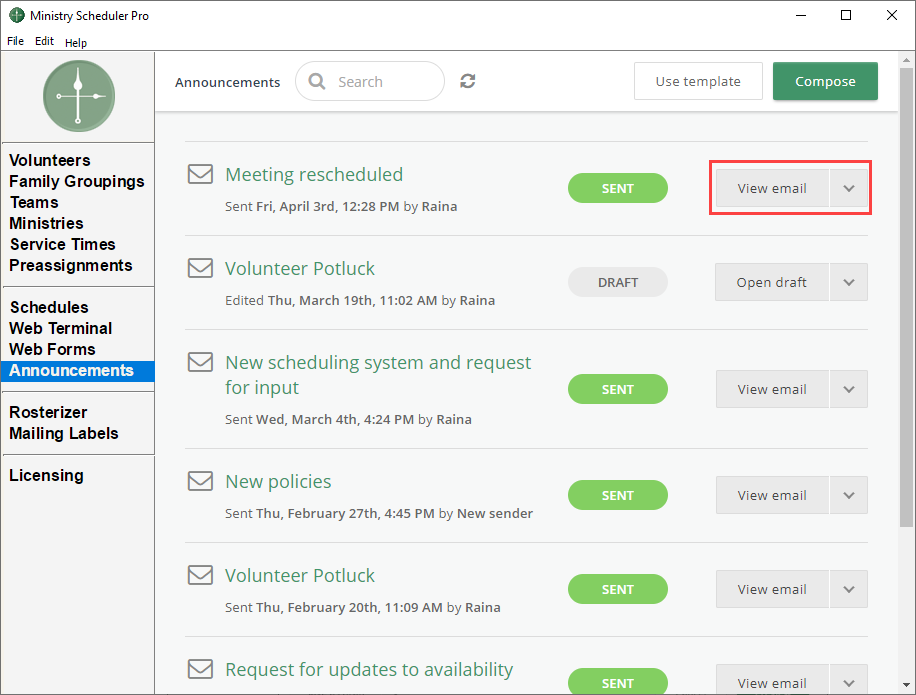This screenshot has width=916, height=695.
Task: Open the Help menu
Action: click(76, 42)
